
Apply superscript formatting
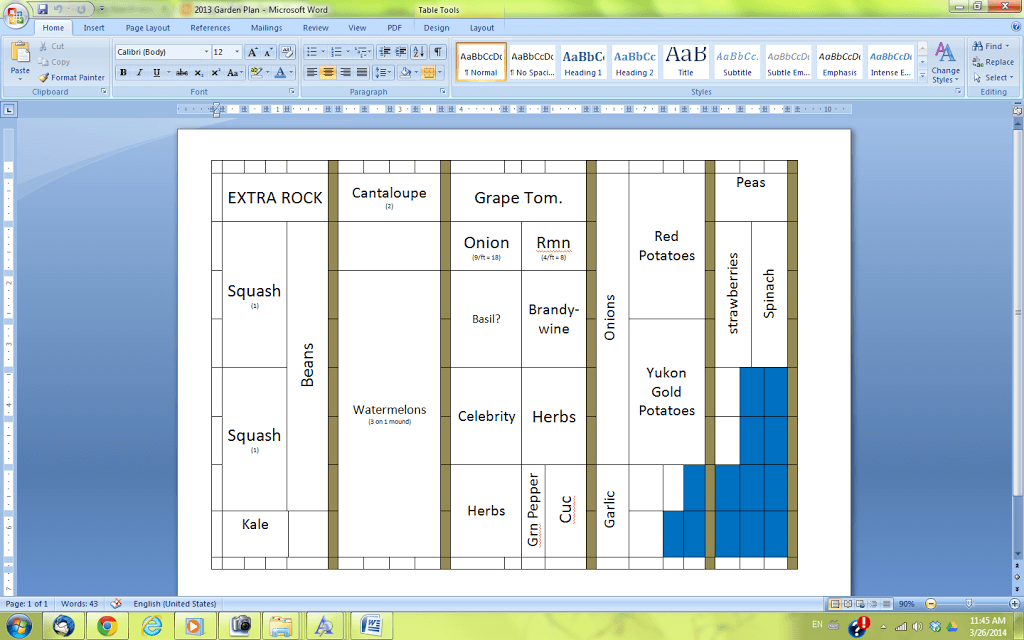pyautogui.click(x=216, y=72)
